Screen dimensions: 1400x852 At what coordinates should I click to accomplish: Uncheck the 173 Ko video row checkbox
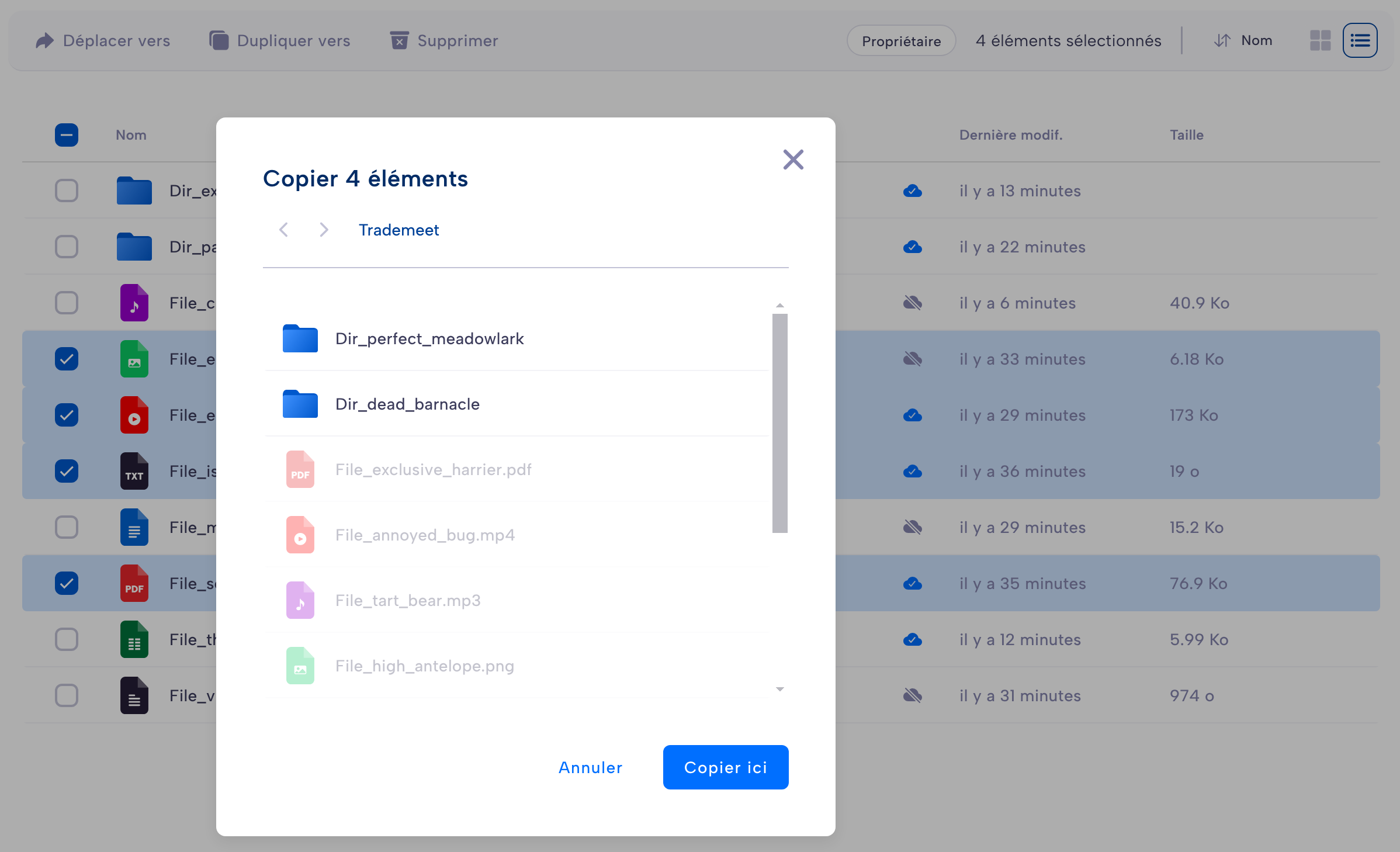click(x=67, y=415)
